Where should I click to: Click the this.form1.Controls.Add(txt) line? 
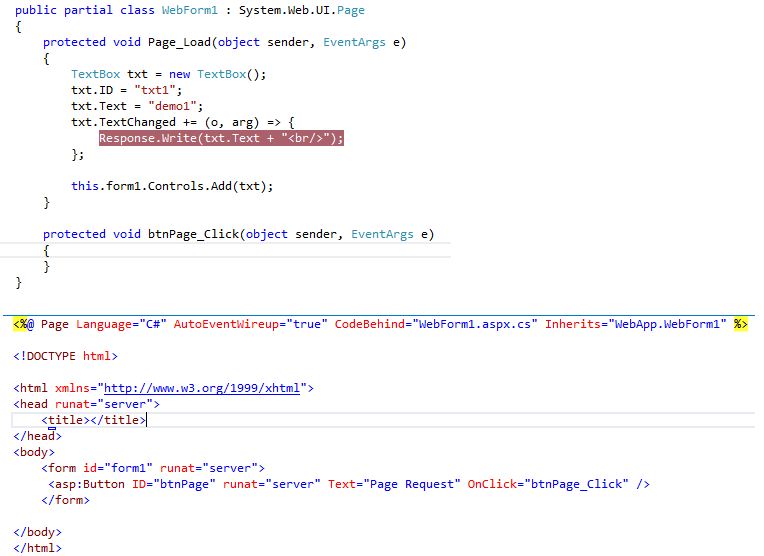[x=172, y=186]
